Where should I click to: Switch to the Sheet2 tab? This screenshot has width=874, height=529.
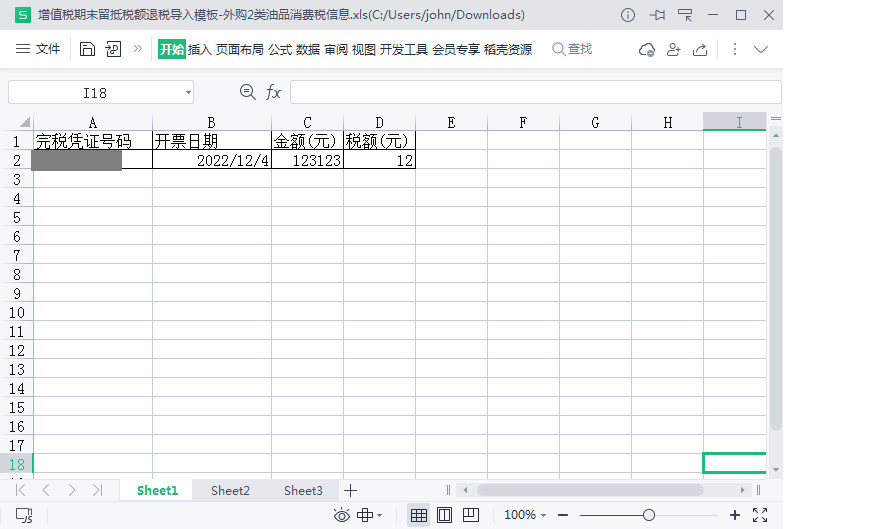[x=230, y=490]
